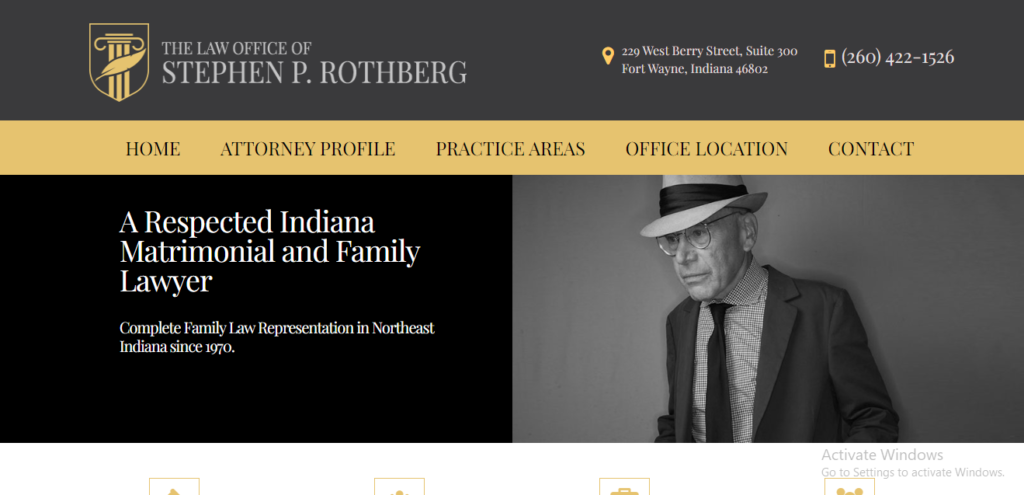
Task: Click the icon box left of the briefcase
Action: tap(399, 487)
